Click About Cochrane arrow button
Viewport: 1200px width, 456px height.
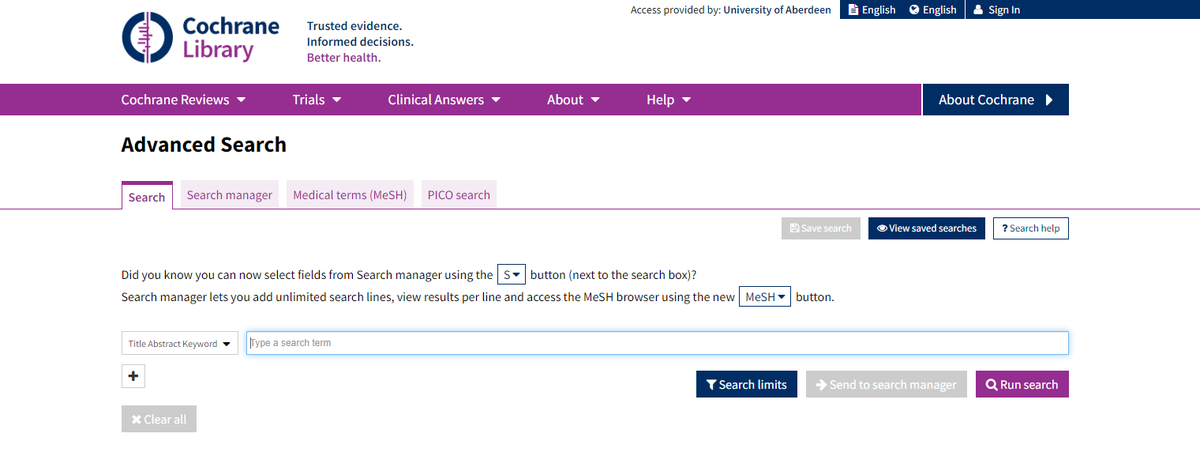coord(995,100)
